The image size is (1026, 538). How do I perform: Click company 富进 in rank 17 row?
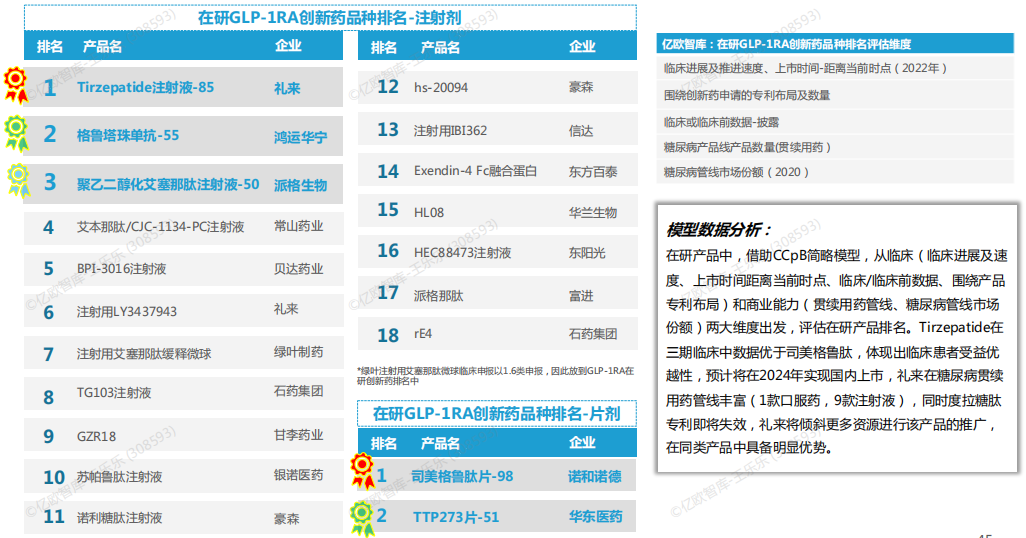point(581,296)
